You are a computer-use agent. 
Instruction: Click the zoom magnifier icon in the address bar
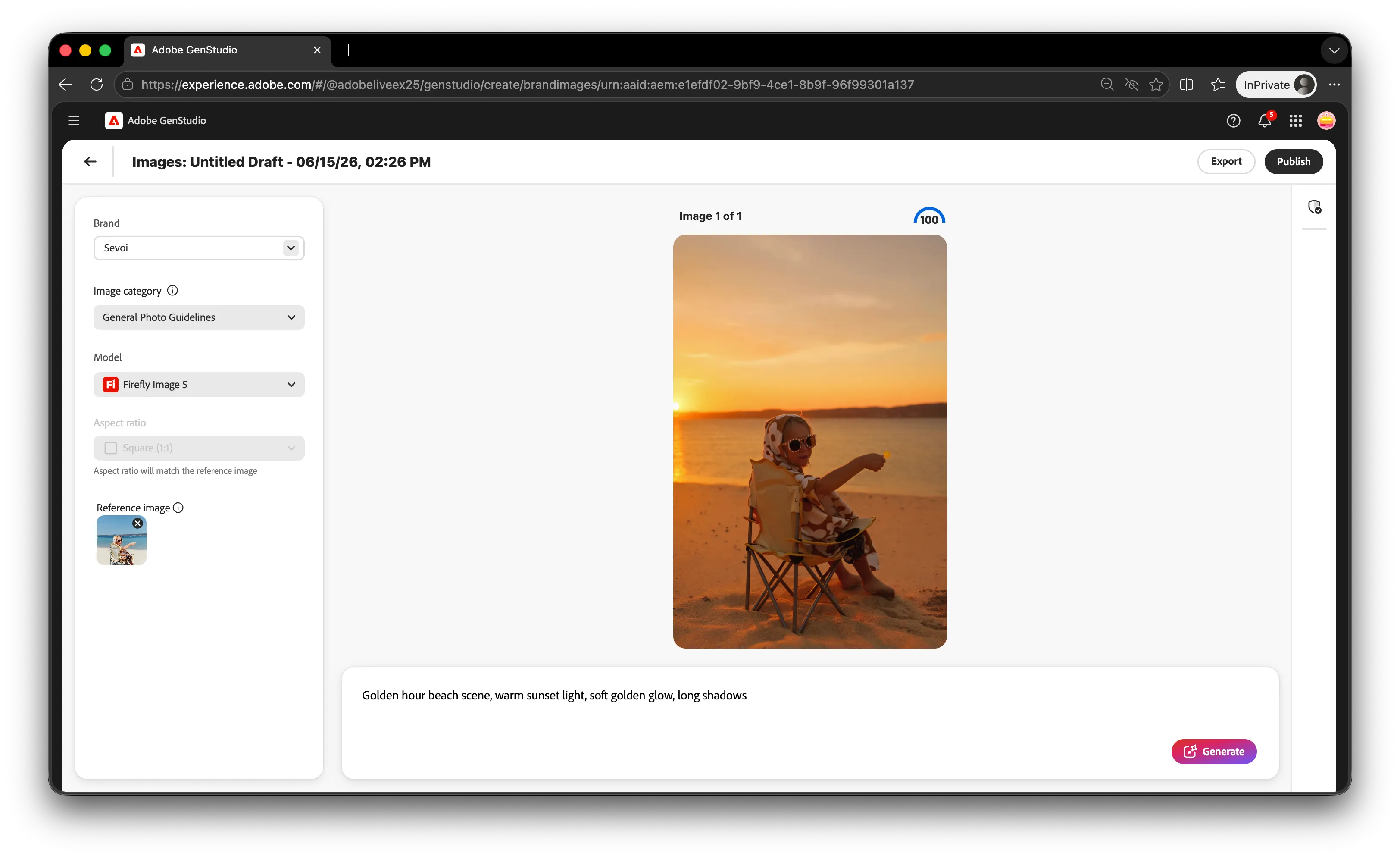(x=1107, y=85)
